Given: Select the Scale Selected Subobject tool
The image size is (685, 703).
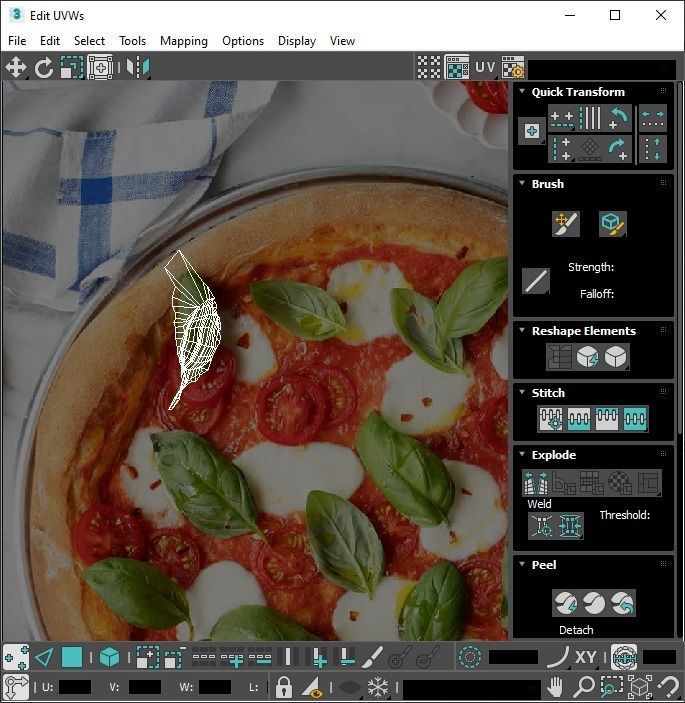Looking at the screenshot, I should click(x=72, y=68).
